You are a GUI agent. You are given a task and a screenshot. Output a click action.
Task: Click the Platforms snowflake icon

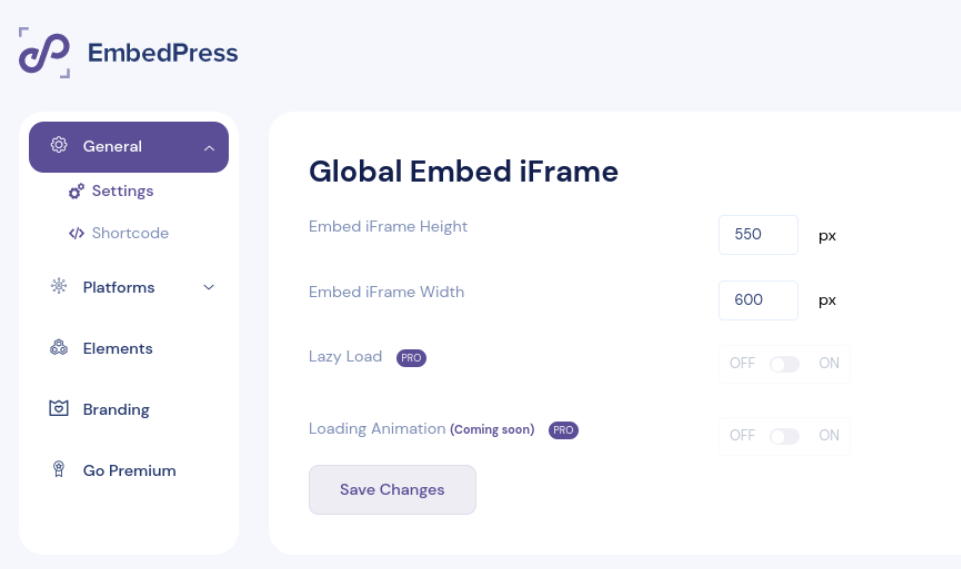59,287
